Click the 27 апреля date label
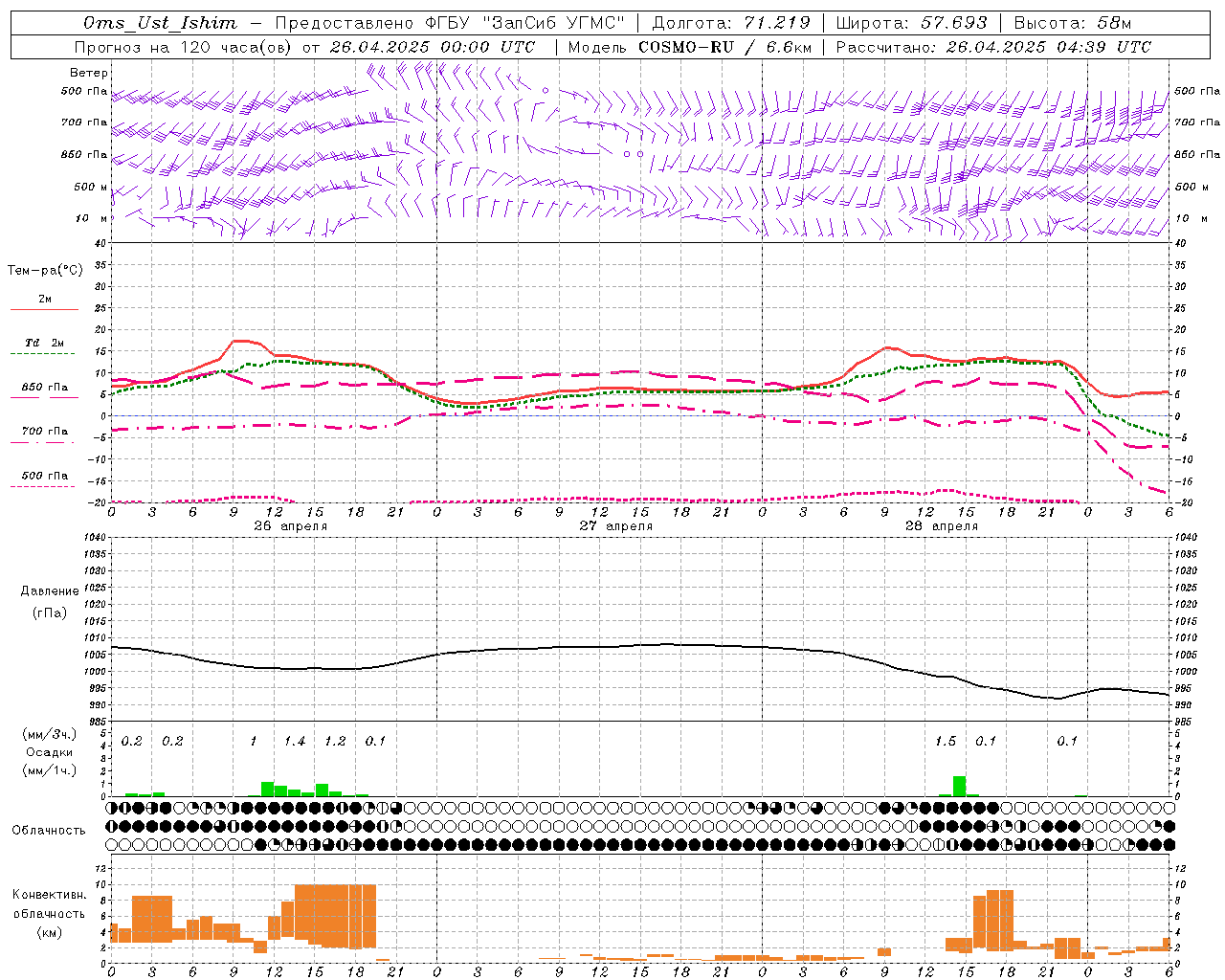Image resolution: width=1225 pixels, height=980 pixels. 615,526
